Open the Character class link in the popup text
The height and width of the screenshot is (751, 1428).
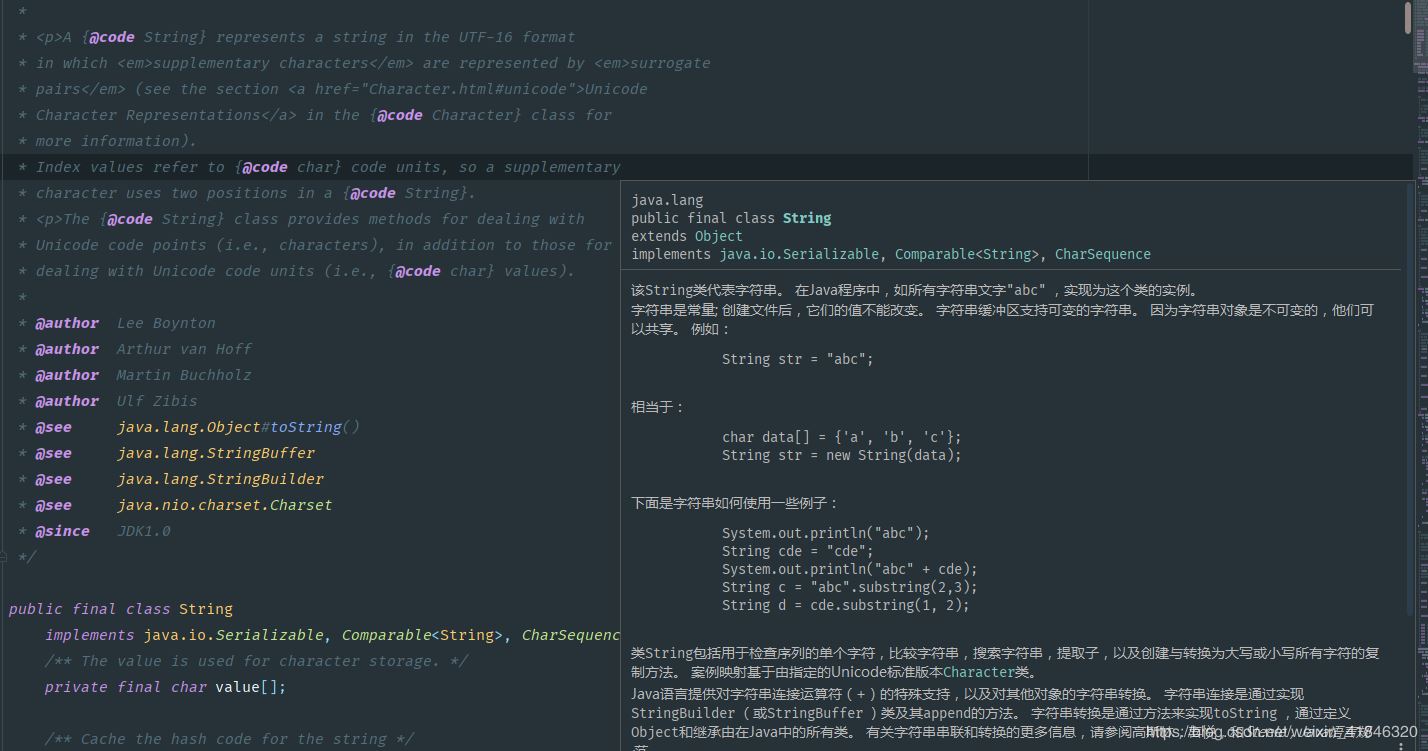coord(978,672)
